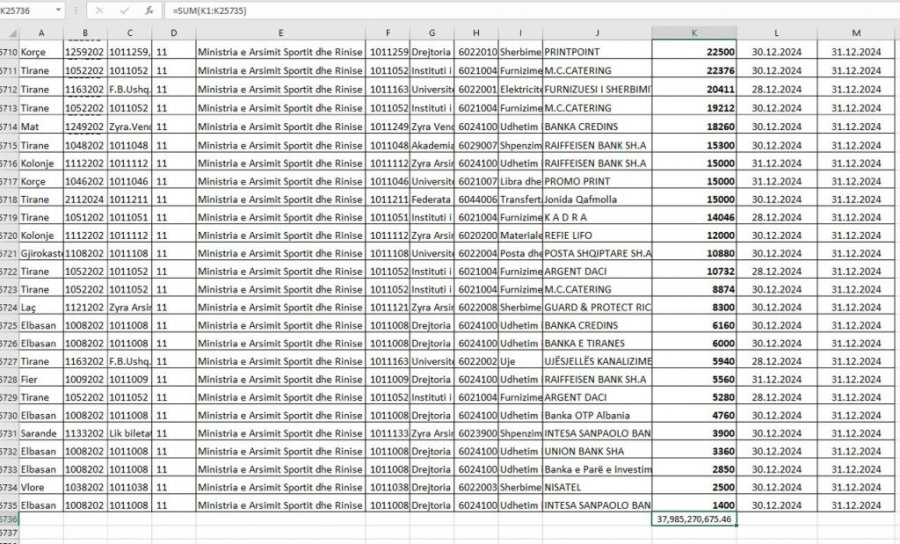The width and height of the screenshot is (900, 544).
Task: Select the cell with value 1400
Action: 694,505
